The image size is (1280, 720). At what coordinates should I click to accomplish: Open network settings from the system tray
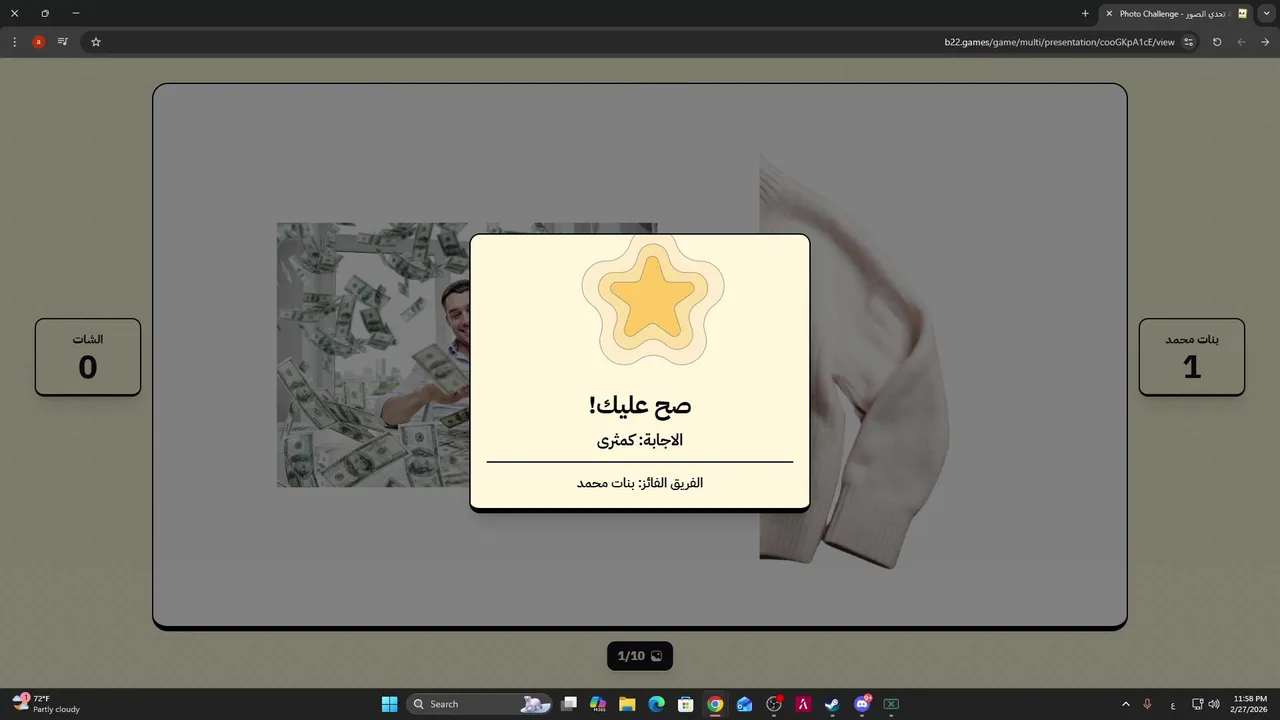1198,704
